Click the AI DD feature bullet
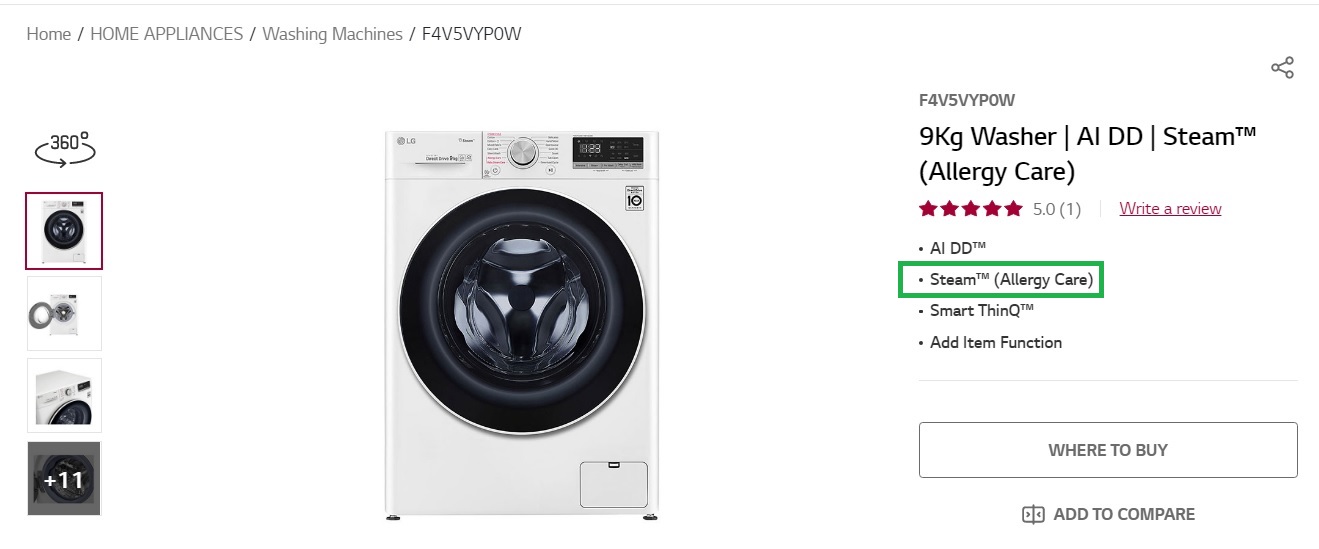 coord(958,248)
